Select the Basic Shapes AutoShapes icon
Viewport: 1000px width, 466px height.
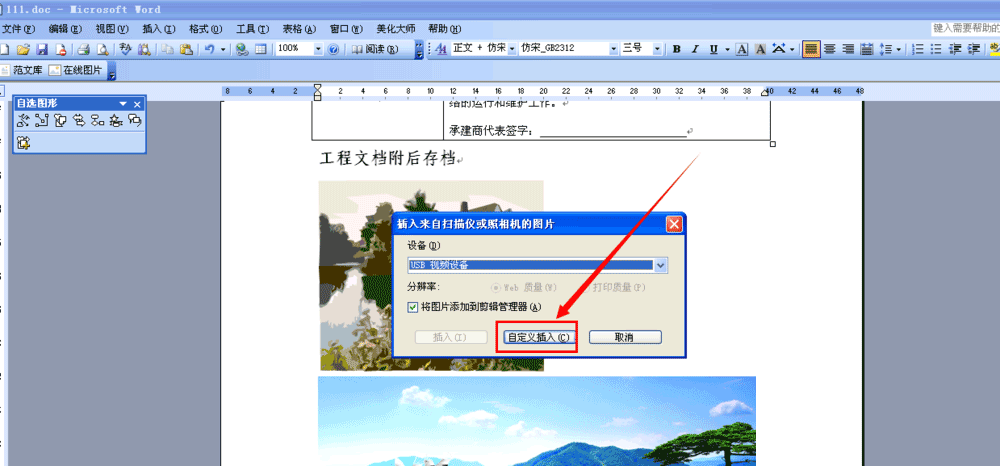61,120
